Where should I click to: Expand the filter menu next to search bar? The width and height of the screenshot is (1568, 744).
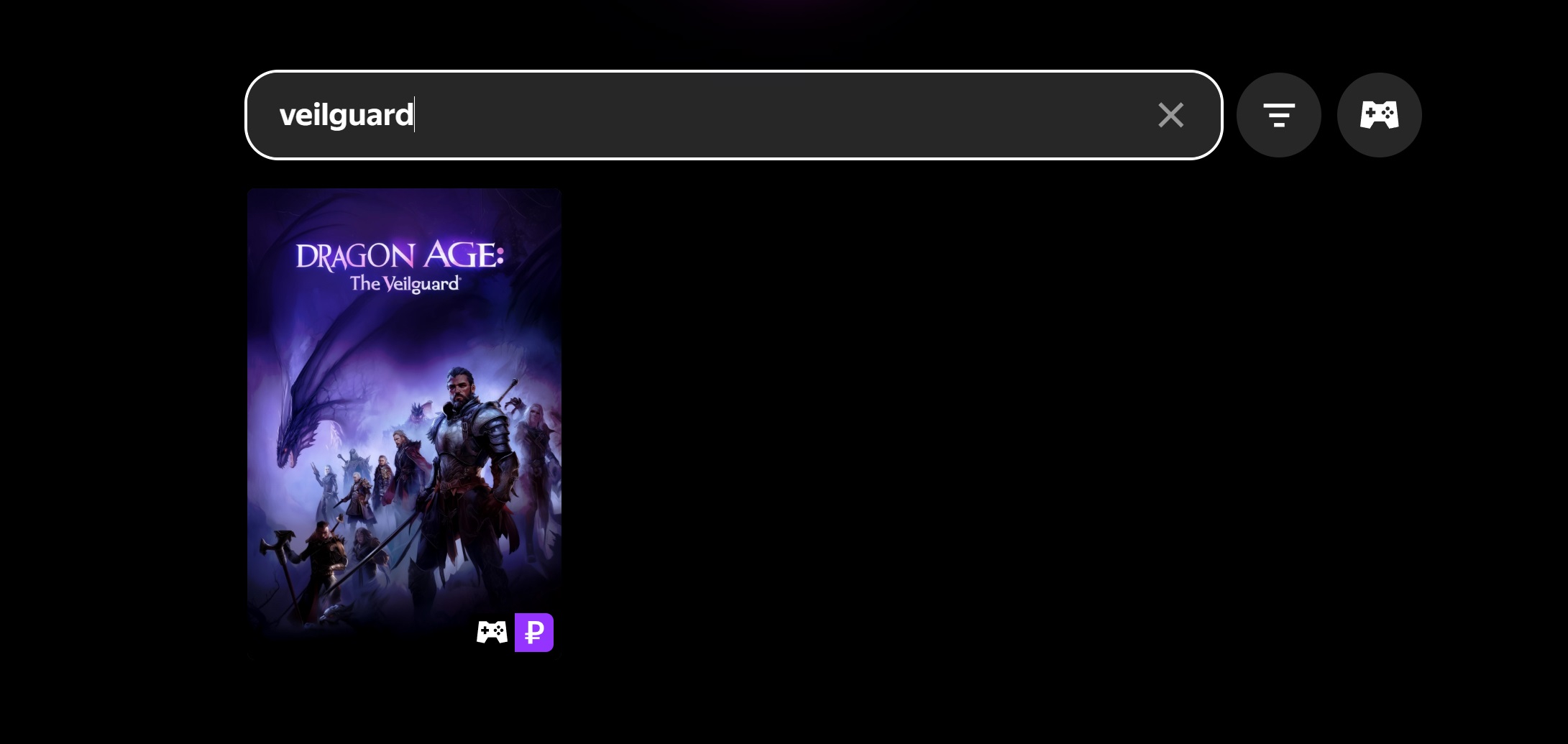click(x=1278, y=115)
